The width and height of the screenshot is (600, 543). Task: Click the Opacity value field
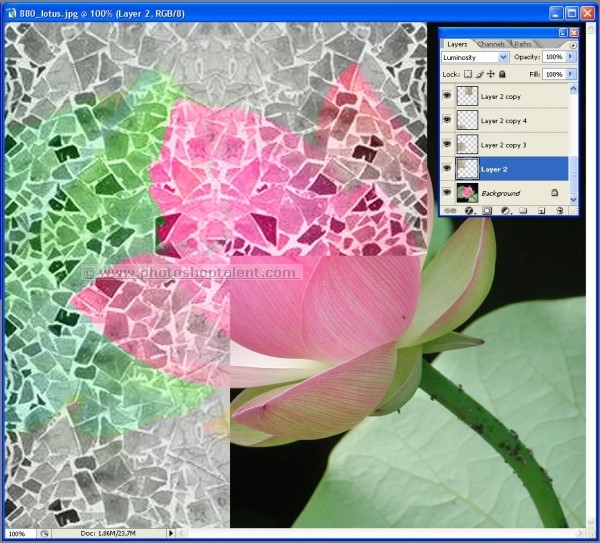tap(554, 57)
